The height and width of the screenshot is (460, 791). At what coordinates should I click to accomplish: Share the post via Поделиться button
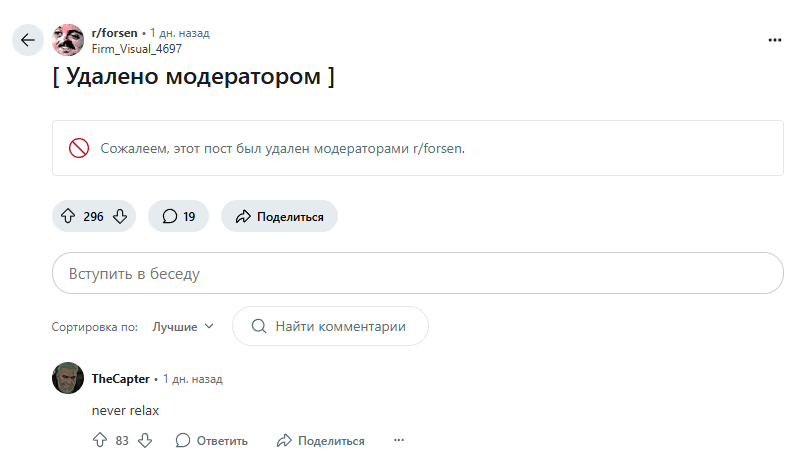[279, 216]
